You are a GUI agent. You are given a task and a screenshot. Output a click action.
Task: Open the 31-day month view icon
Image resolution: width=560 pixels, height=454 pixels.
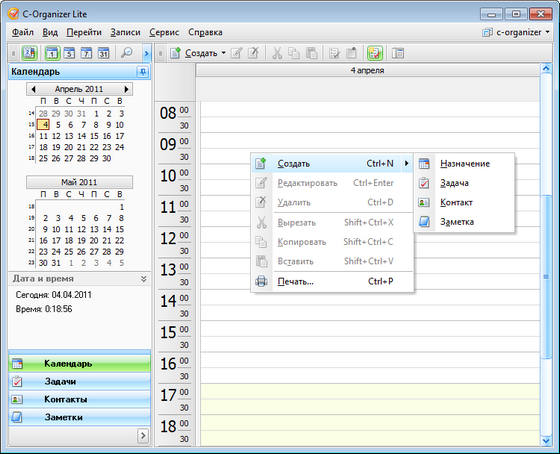tap(104, 53)
